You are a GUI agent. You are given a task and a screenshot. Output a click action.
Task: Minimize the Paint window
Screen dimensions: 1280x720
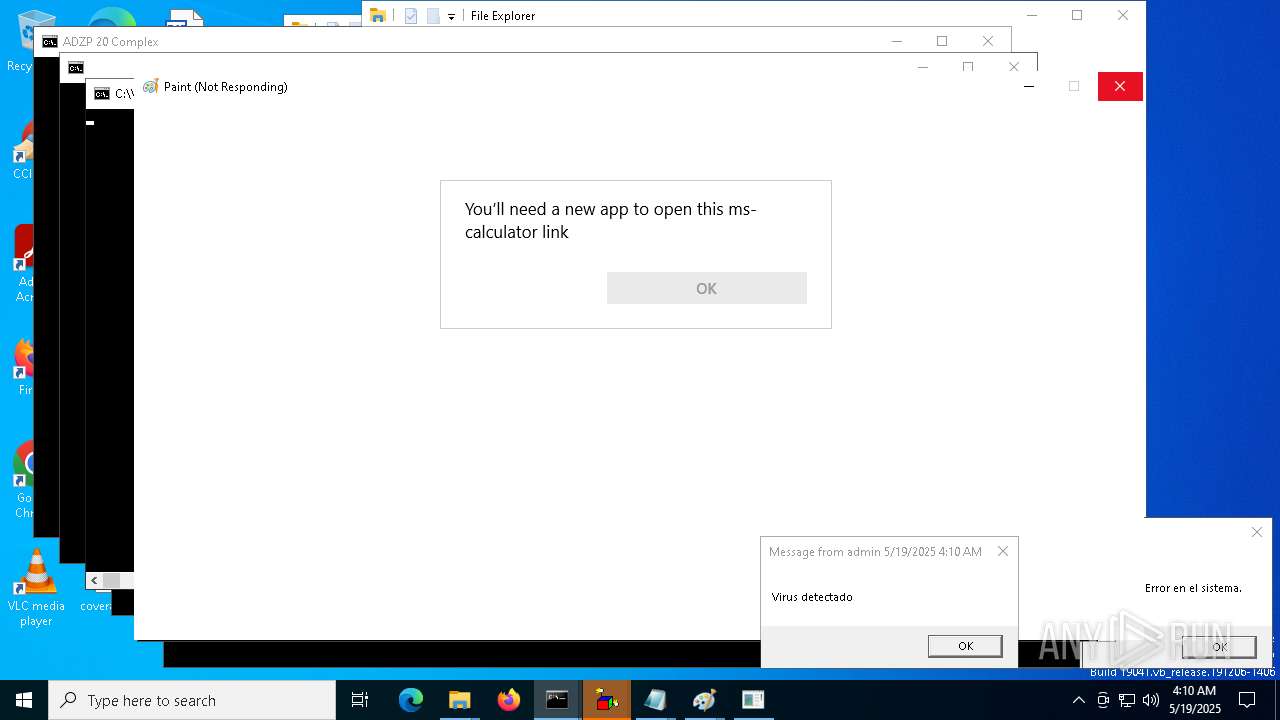1029,86
